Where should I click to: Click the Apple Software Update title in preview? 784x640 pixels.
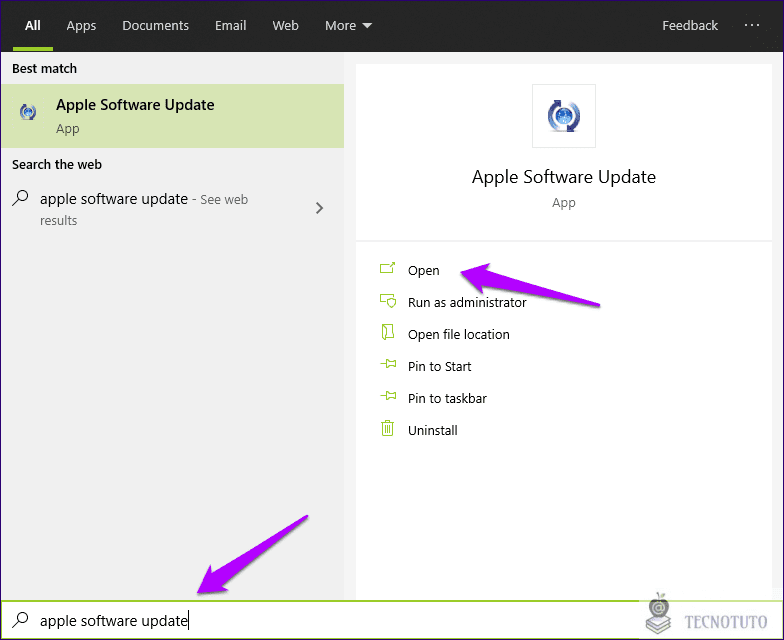[x=564, y=177]
